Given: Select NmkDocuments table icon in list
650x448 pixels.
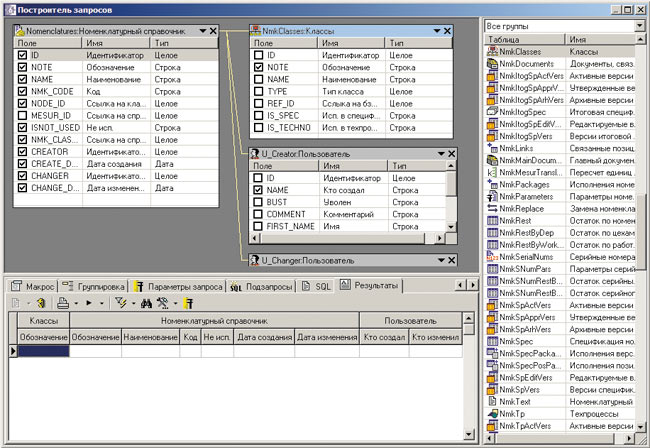Looking at the screenshot, I should click(491, 63).
